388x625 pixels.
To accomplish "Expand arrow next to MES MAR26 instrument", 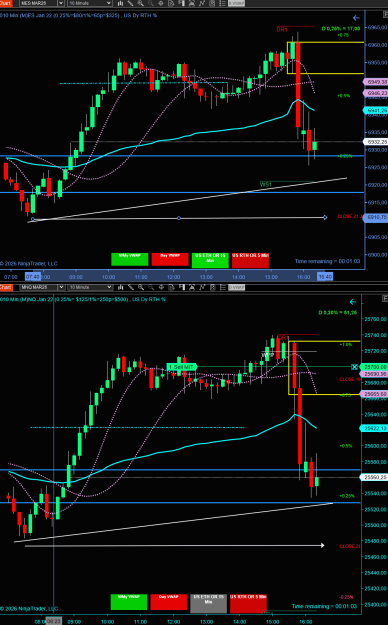I will pos(61,3).
